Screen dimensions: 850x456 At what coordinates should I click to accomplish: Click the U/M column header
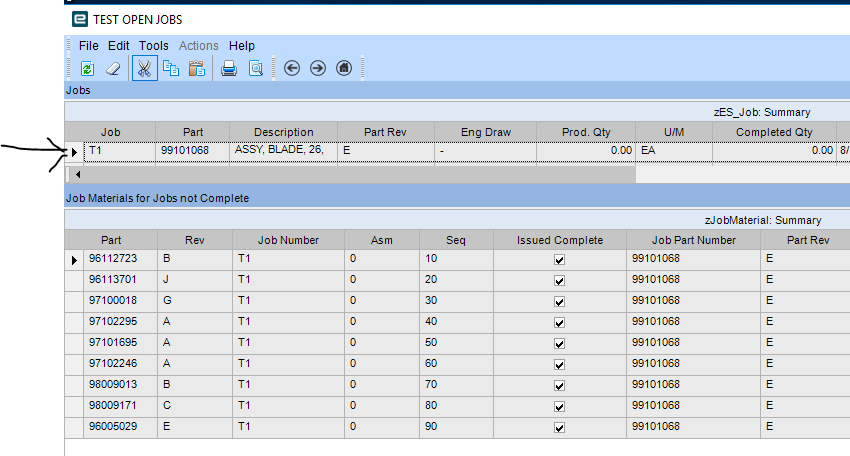point(674,132)
